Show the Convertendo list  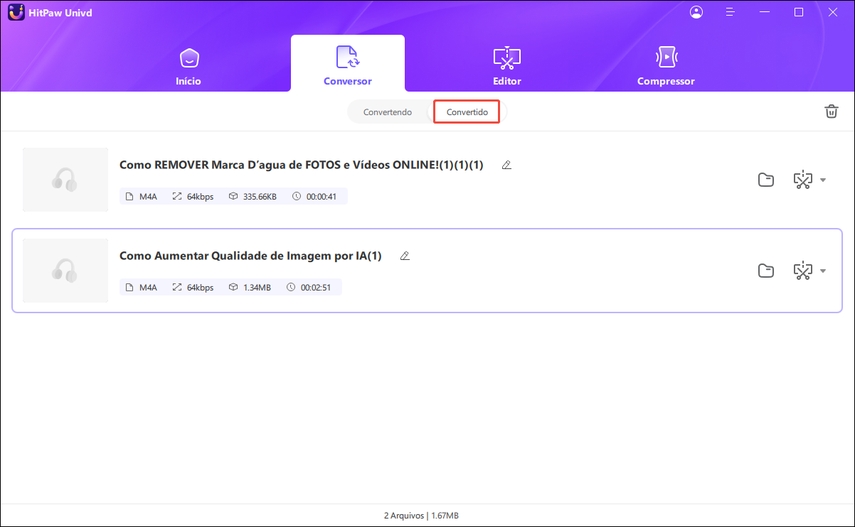[x=388, y=112]
